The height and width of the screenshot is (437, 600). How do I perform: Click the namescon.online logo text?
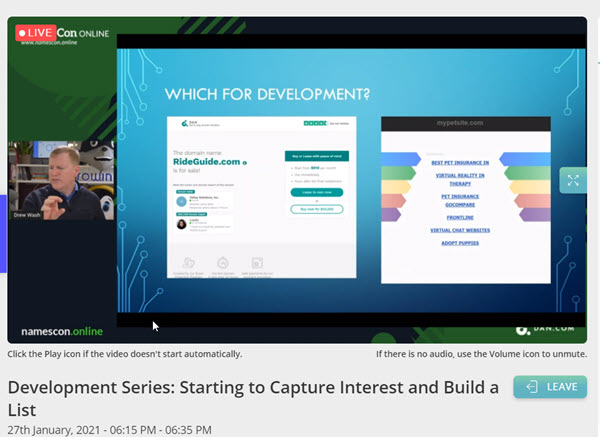click(x=62, y=331)
